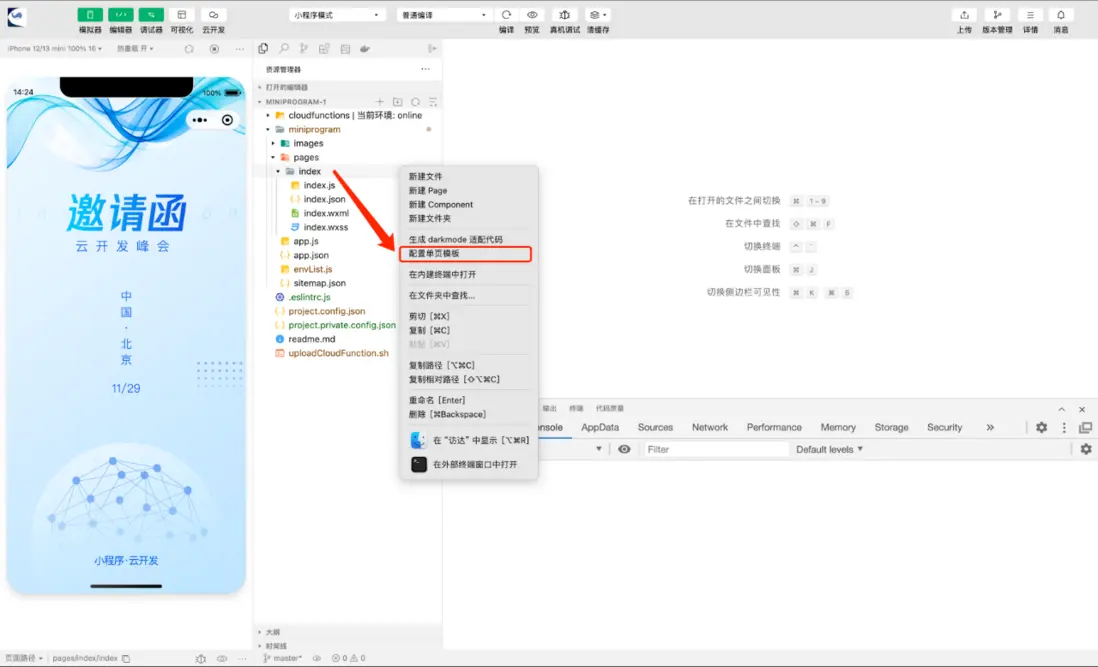Screen dimensions: 1098x667
Task: Refresh the simulator
Action: [x=189, y=49]
